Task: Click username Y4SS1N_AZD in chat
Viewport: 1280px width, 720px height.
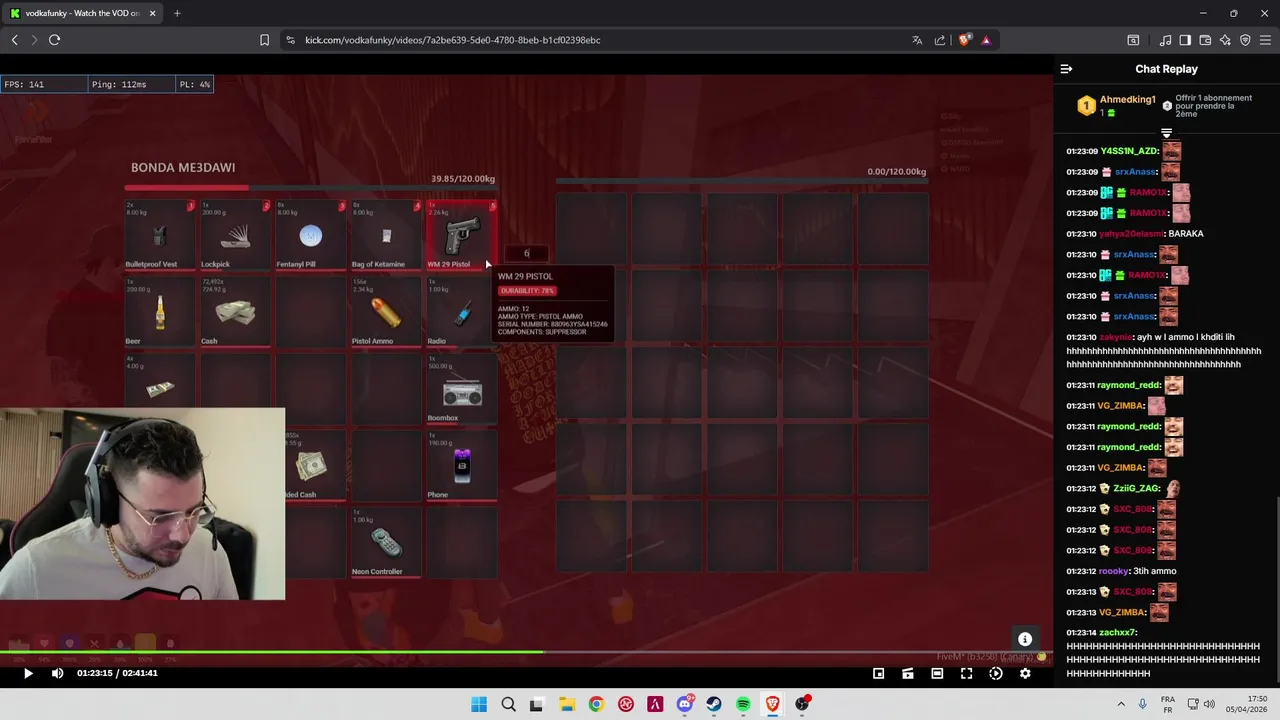Action: [x=1130, y=151]
